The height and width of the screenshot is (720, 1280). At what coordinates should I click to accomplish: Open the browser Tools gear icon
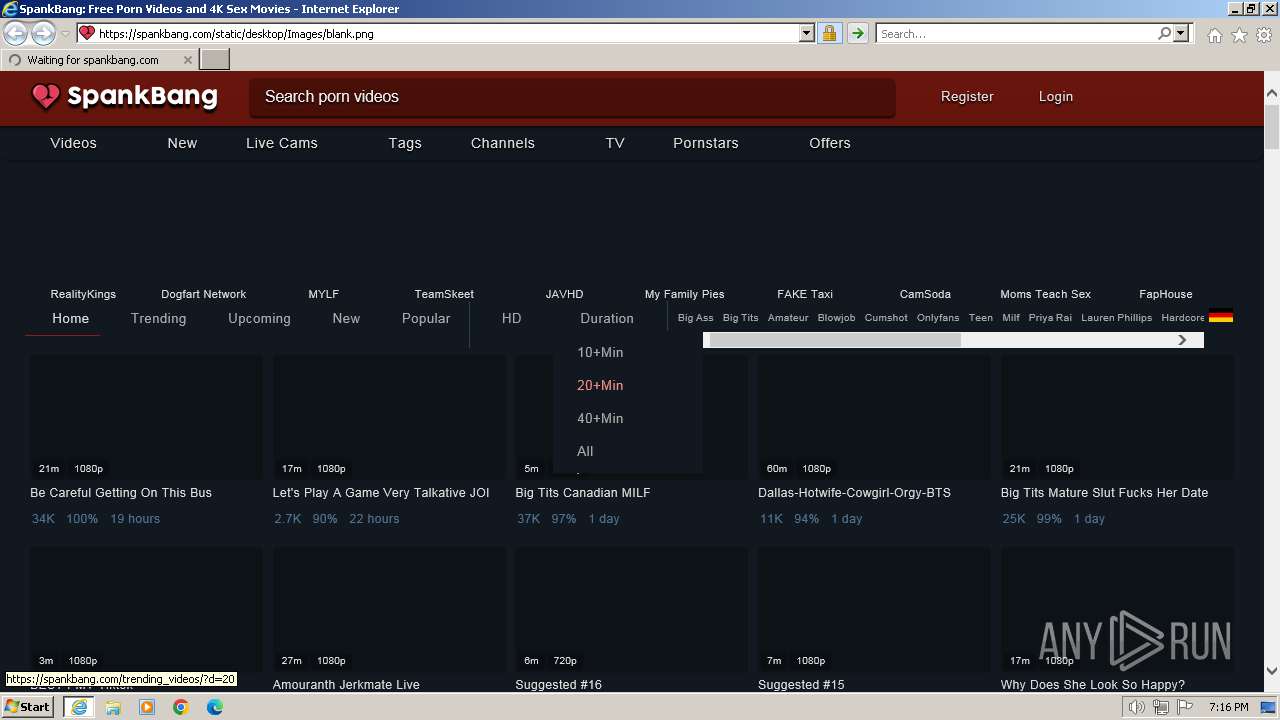click(1264, 35)
